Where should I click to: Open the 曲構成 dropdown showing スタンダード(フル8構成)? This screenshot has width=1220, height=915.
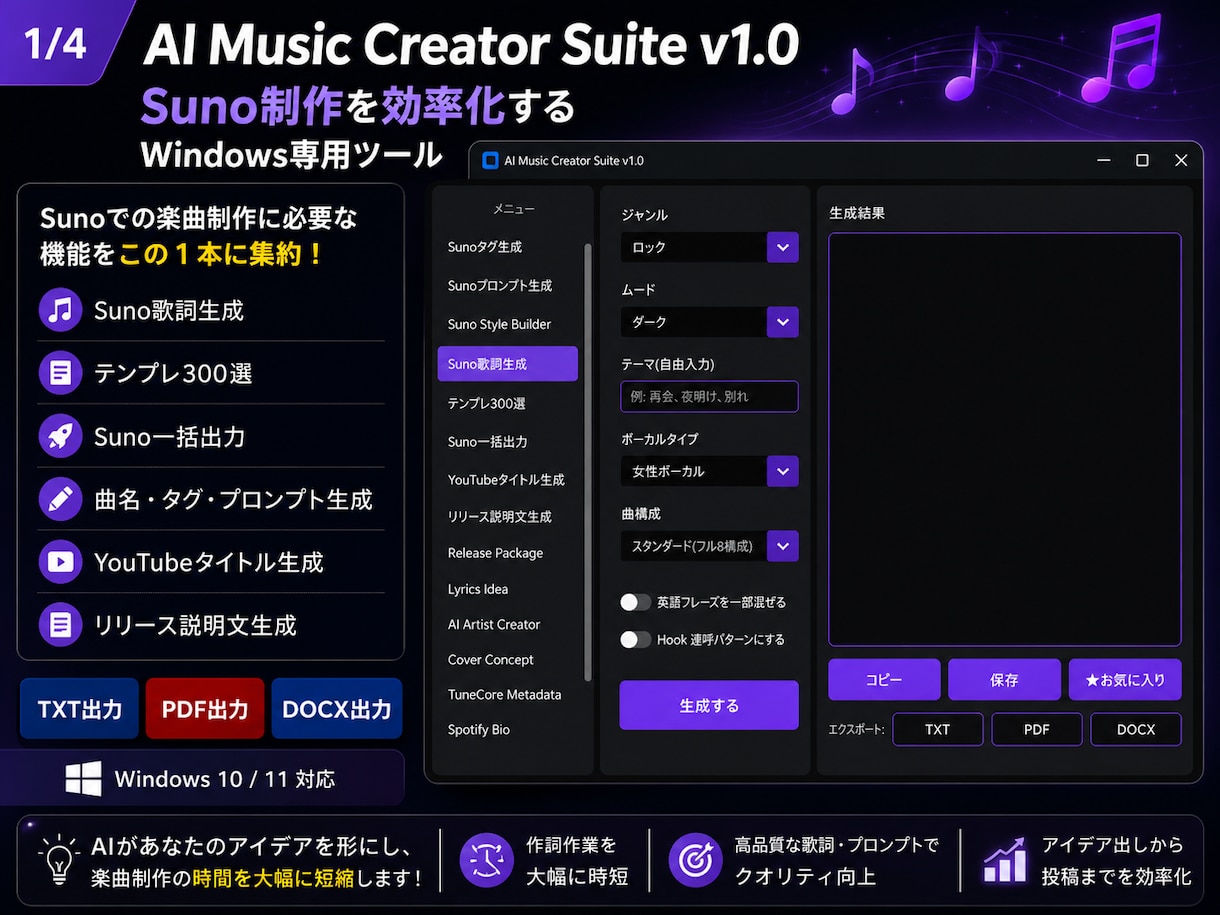pyautogui.click(x=709, y=546)
